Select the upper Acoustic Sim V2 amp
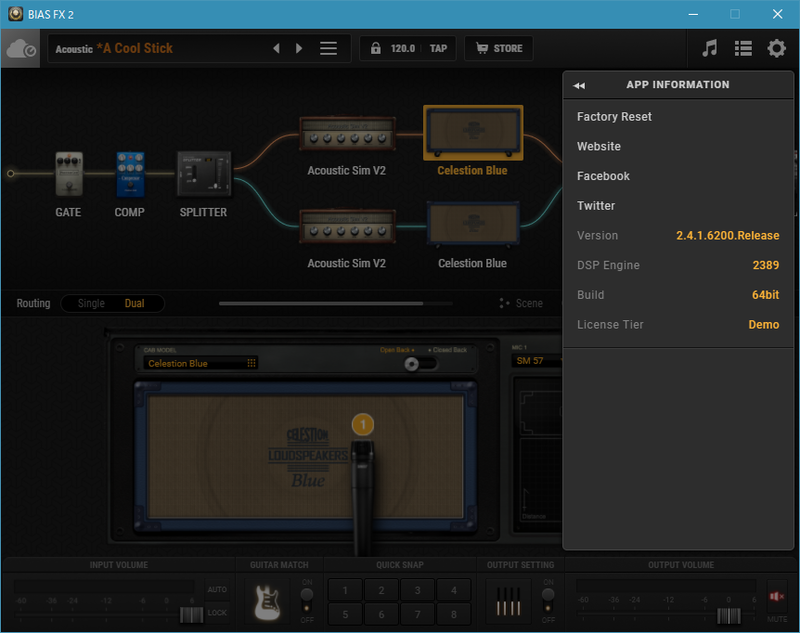The width and height of the screenshot is (800, 633). point(347,133)
